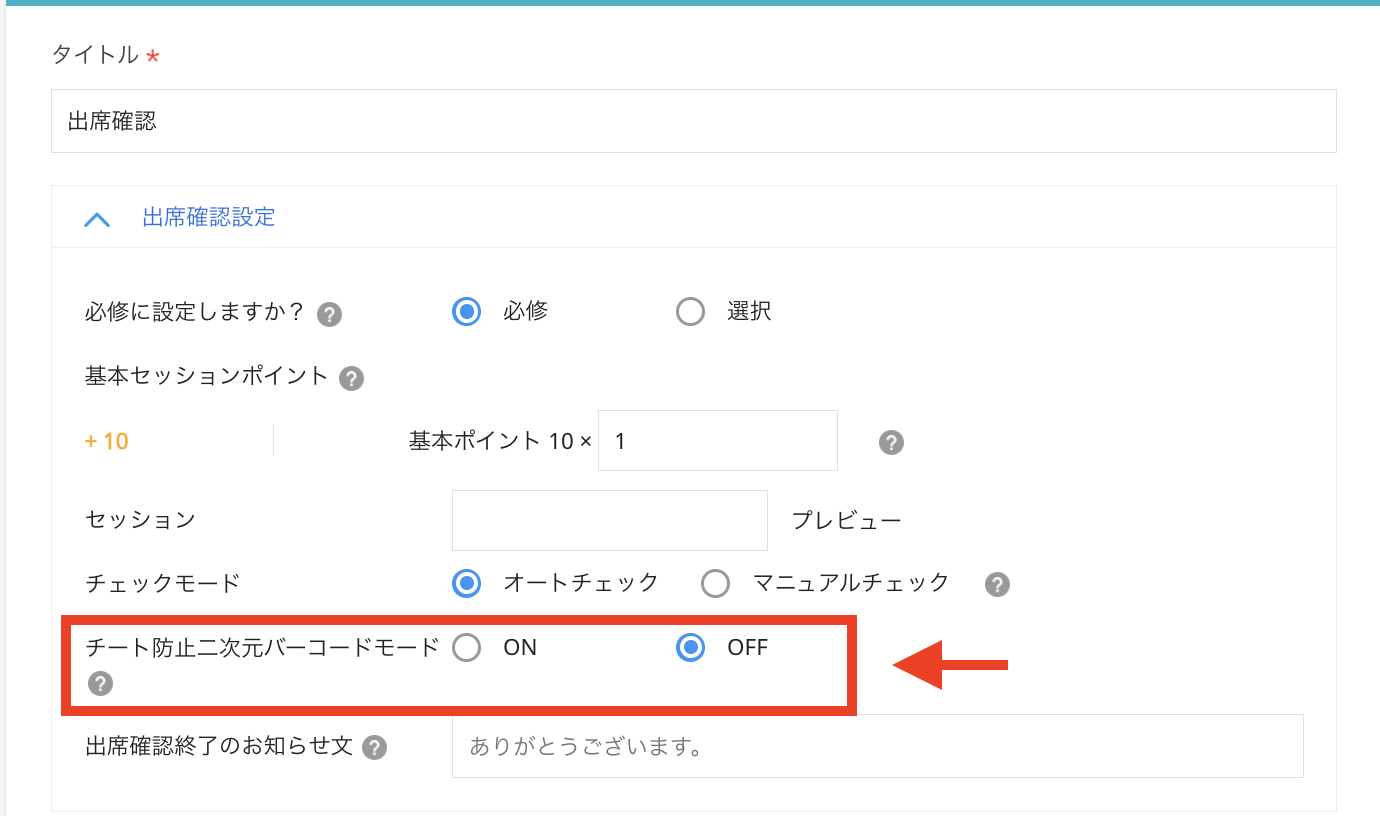The image size is (1380, 816).
Task: Click the プレビュー link
Action: (846, 521)
